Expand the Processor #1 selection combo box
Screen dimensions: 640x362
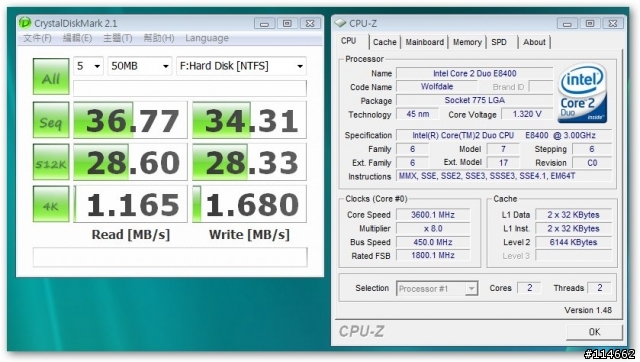click(437, 289)
